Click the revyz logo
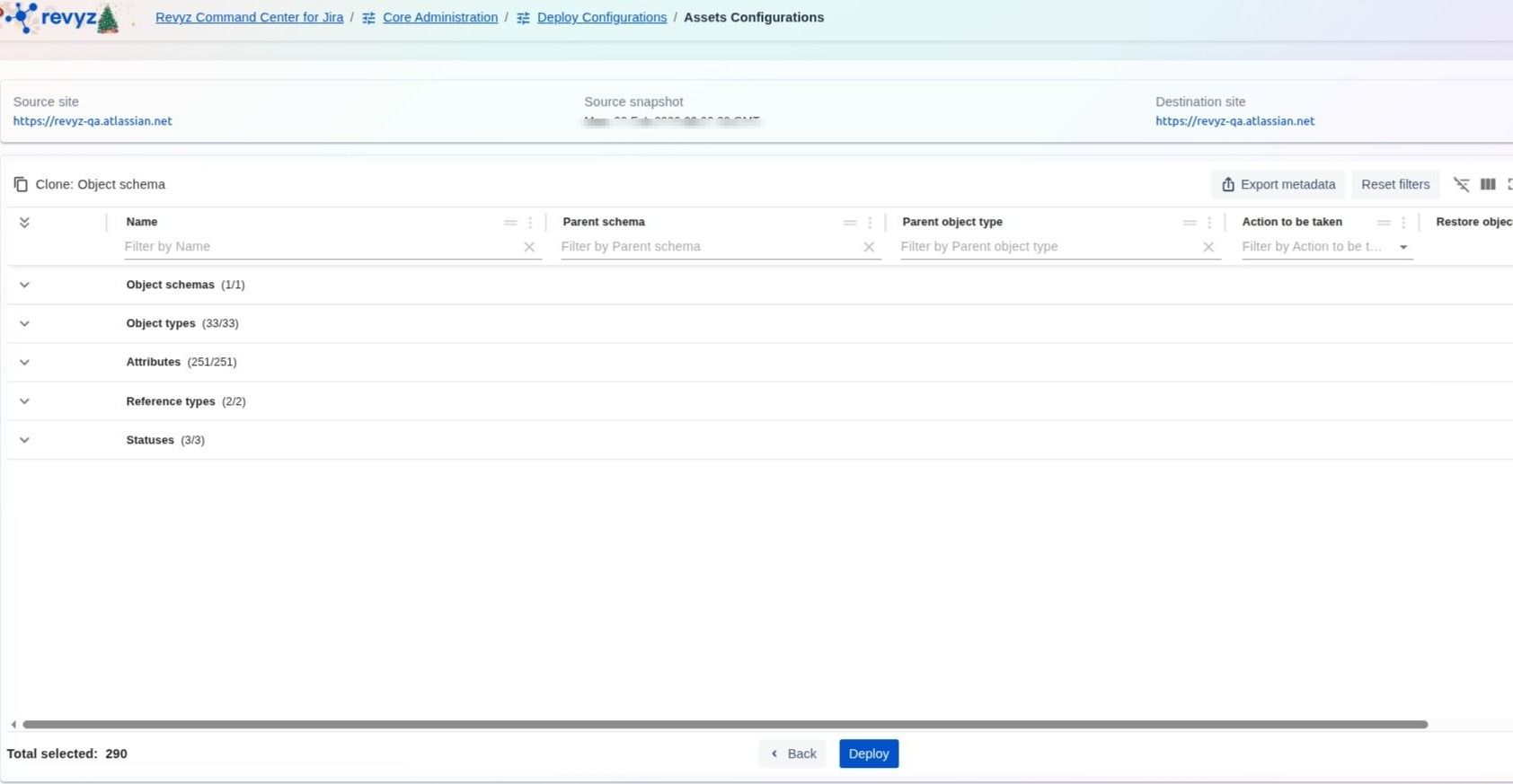 63,18
